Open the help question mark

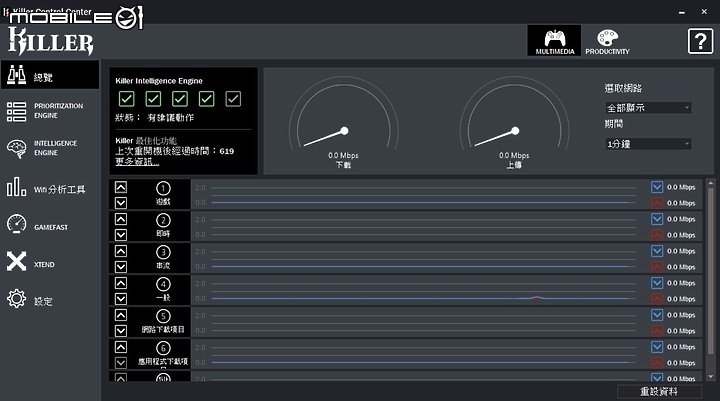(x=700, y=41)
